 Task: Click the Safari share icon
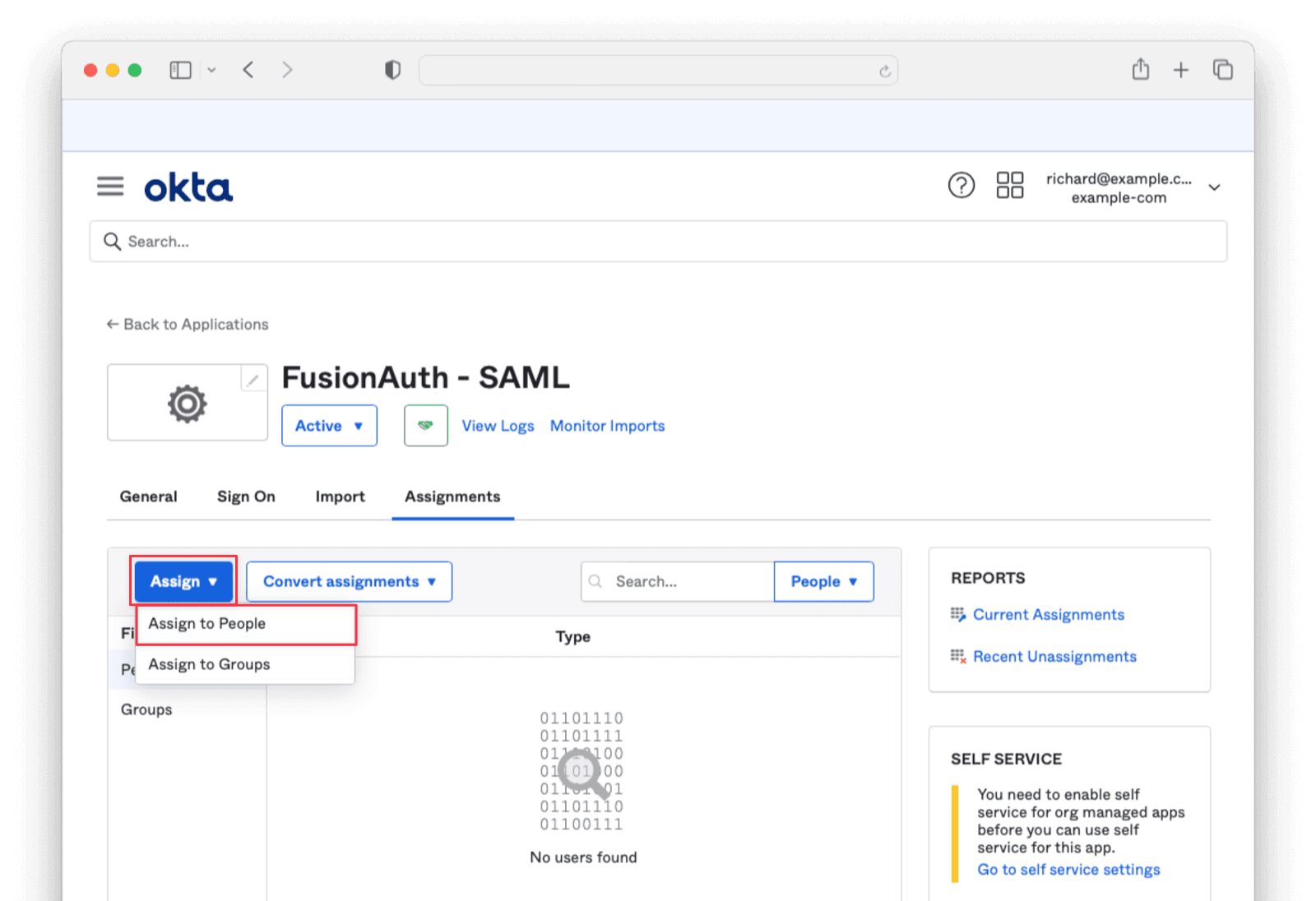click(x=1140, y=69)
